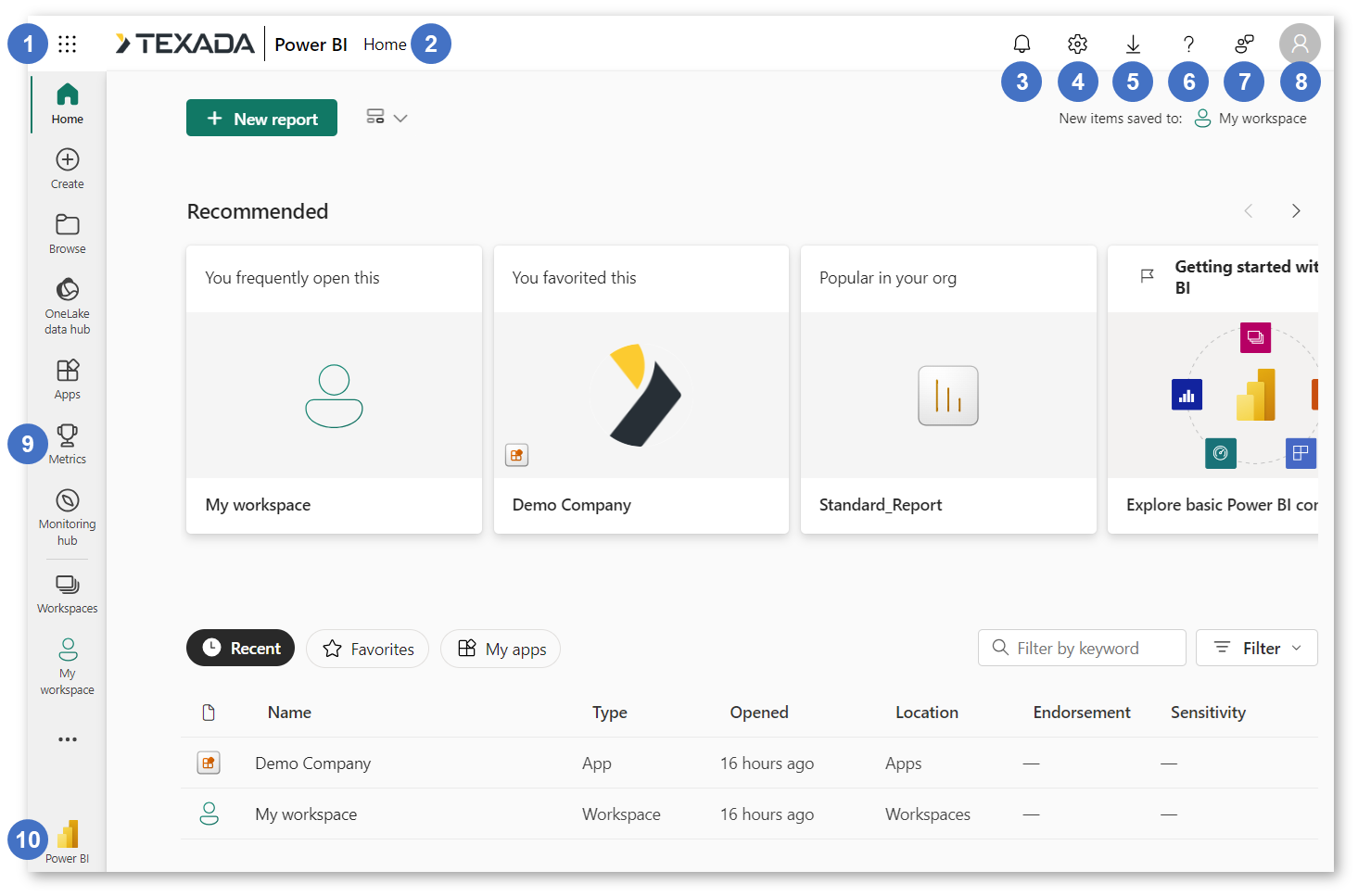Click Power BI title in header
The height and width of the screenshot is (896, 1358).
coord(311,44)
